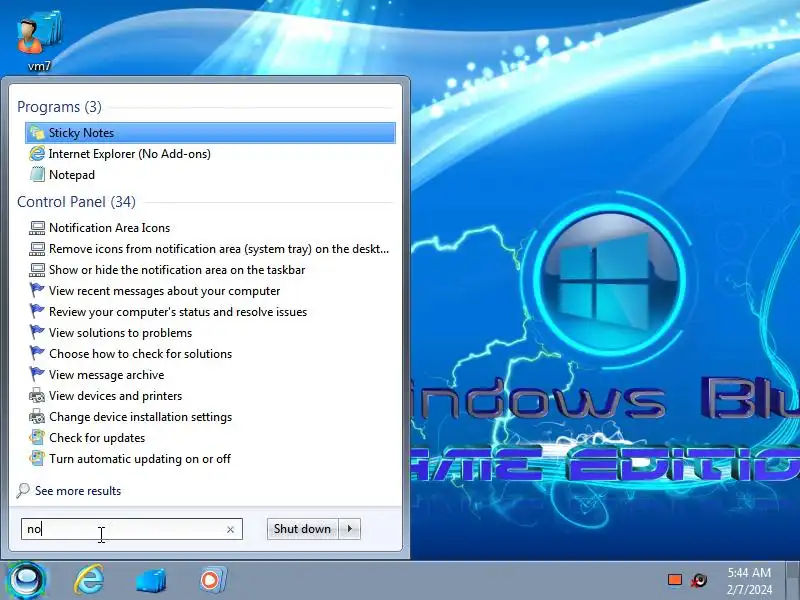Click flag icon beside View solutions to problems
The image size is (800, 600).
pos(37,332)
